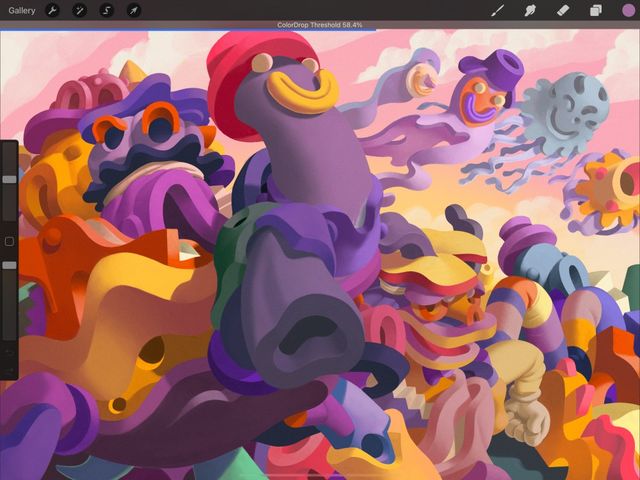The width and height of the screenshot is (640, 480).
Task: Open the purple active color swatch
Action: [x=629, y=11]
